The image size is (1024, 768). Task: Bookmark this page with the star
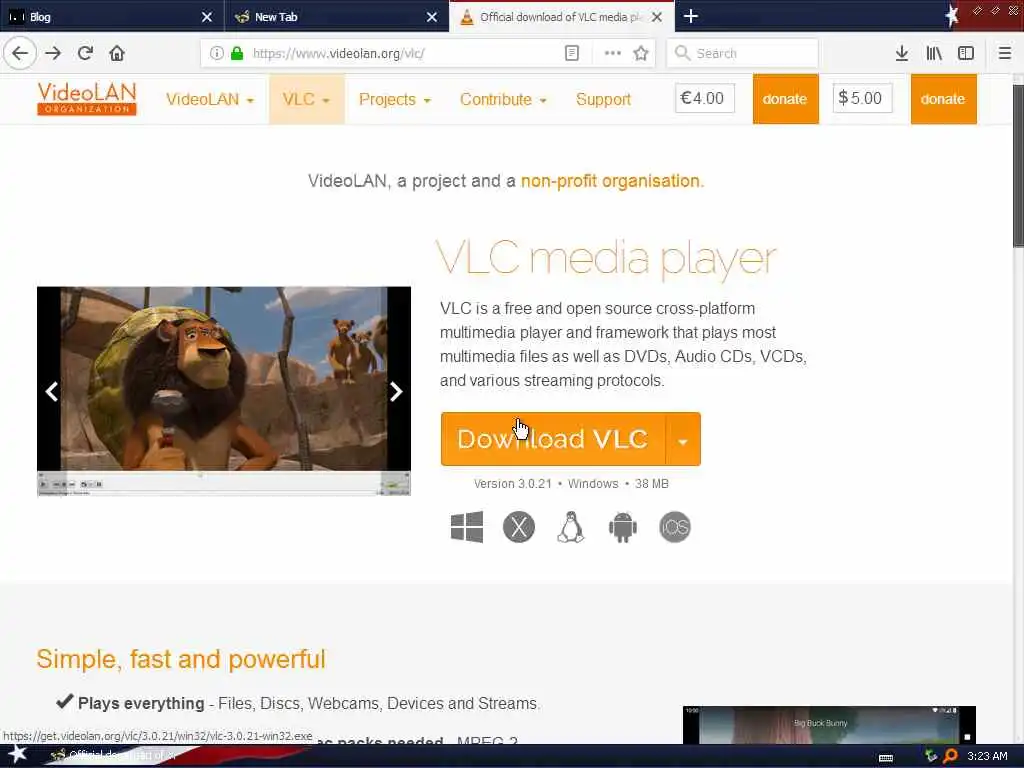[x=641, y=53]
